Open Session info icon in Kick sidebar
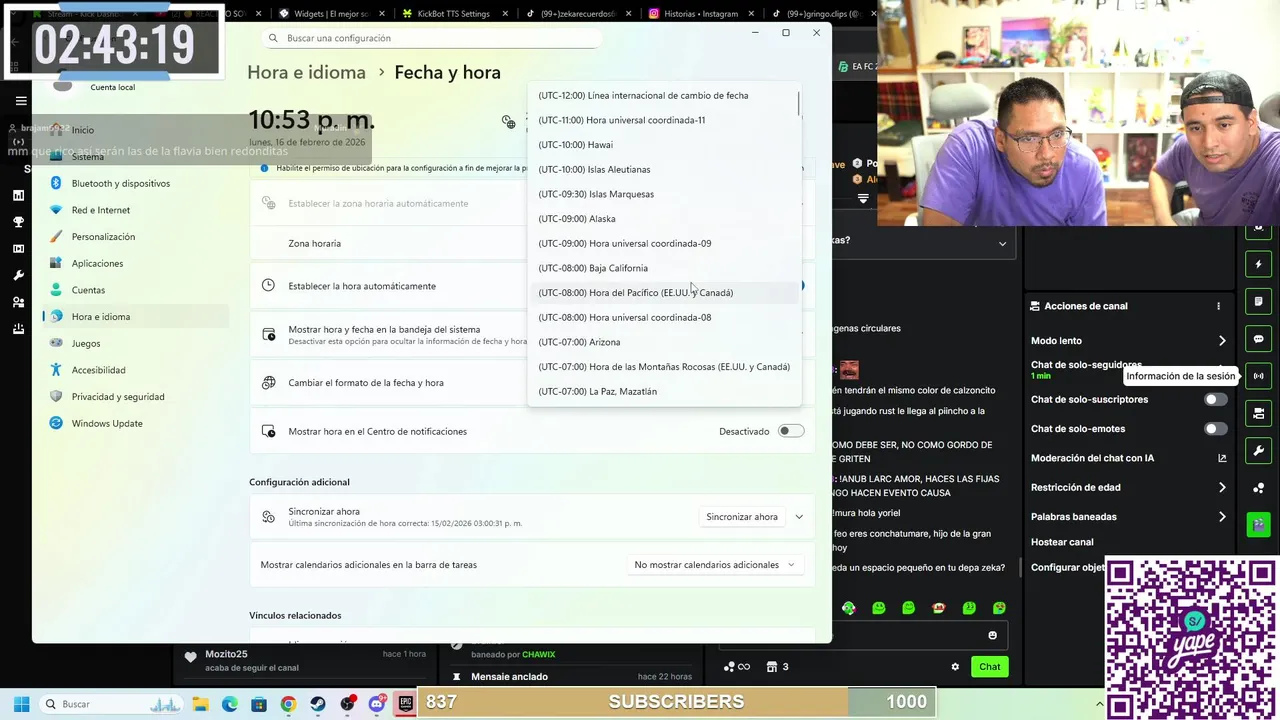The width and height of the screenshot is (1280, 720). [x=1259, y=376]
